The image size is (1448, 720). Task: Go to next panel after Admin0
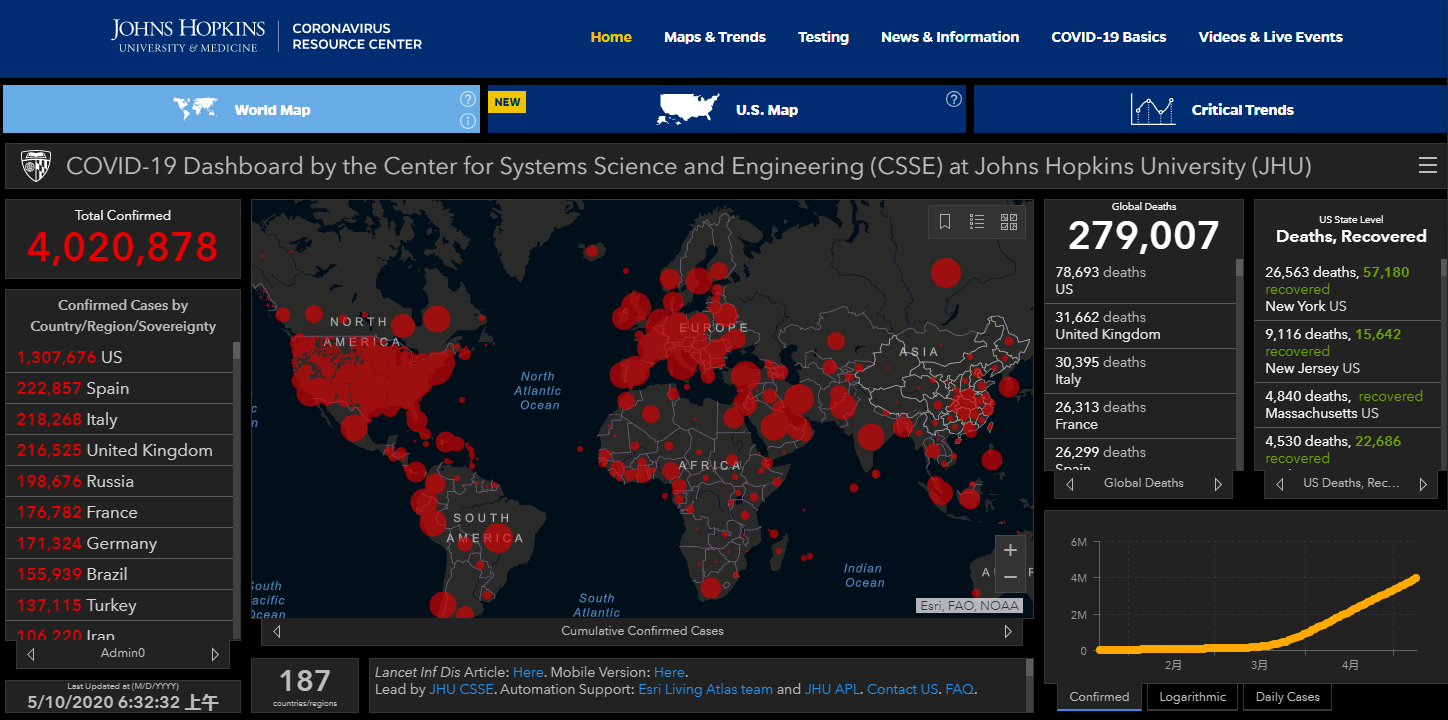point(215,654)
